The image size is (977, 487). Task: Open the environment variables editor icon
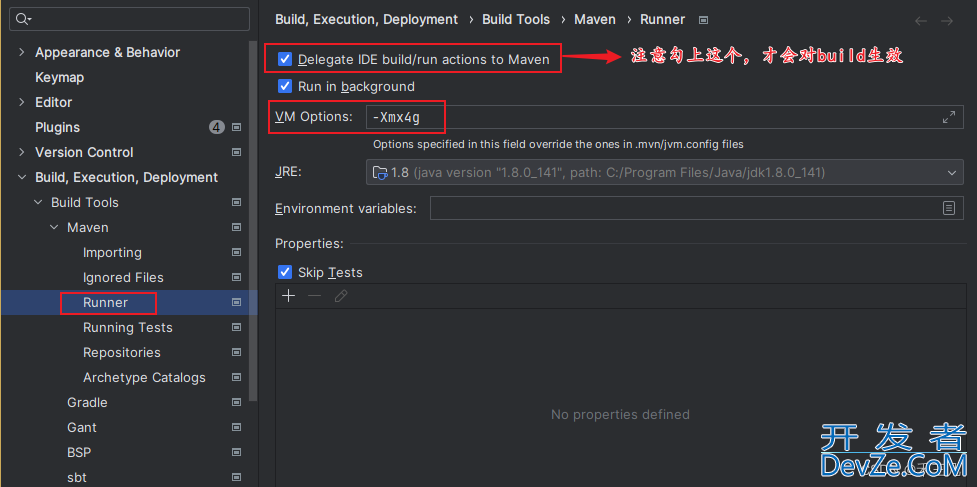pos(948,208)
